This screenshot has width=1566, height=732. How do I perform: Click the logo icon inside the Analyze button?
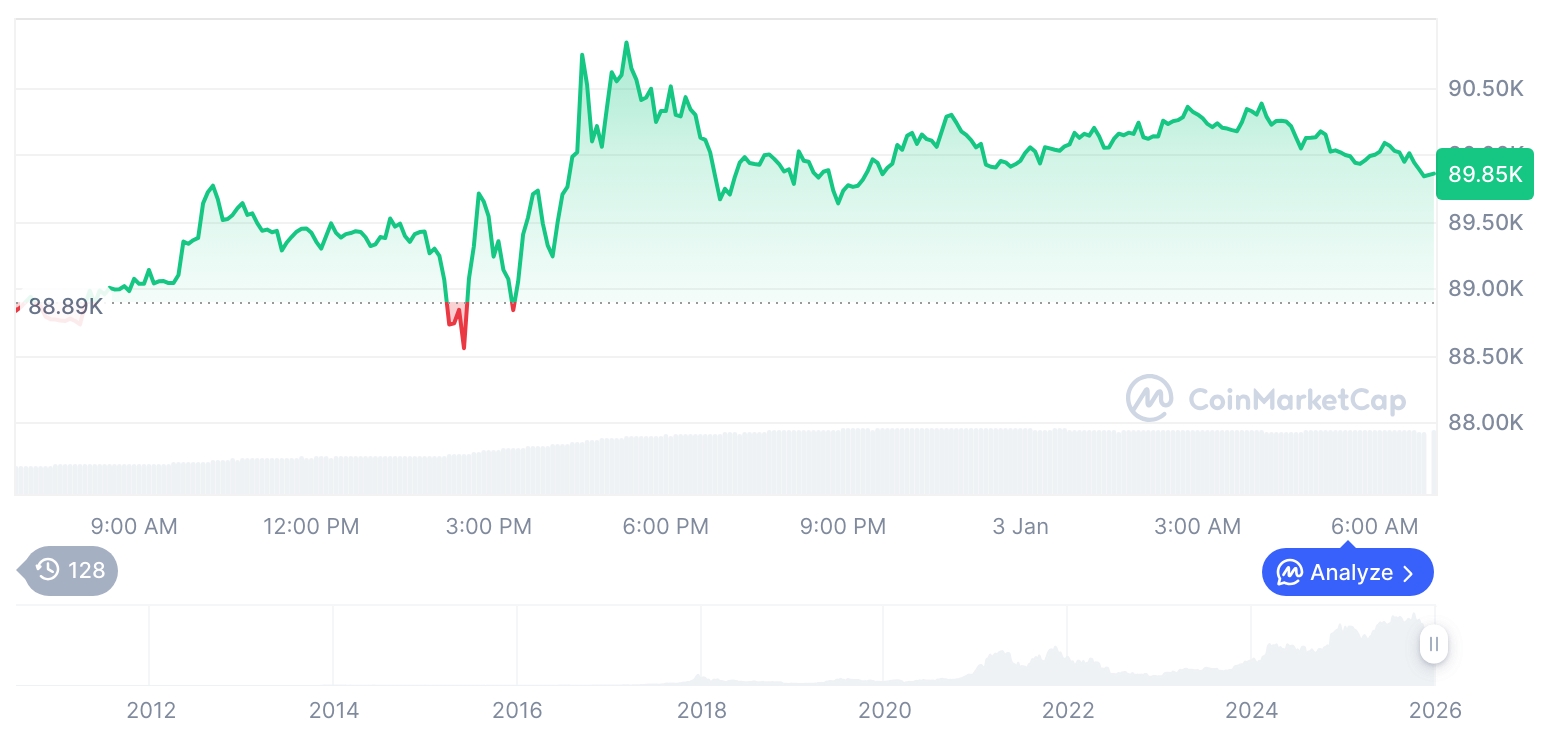[1290, 573]
